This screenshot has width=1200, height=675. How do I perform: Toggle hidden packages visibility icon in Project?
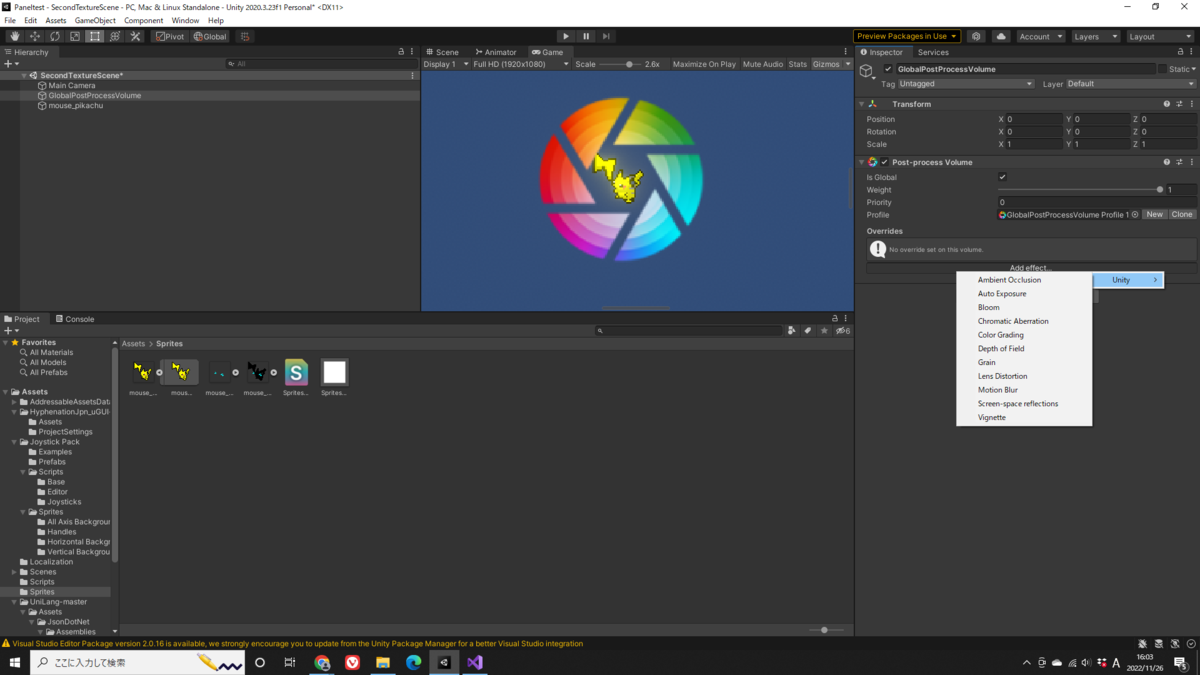pyautogui.click(x=843, y=330)
